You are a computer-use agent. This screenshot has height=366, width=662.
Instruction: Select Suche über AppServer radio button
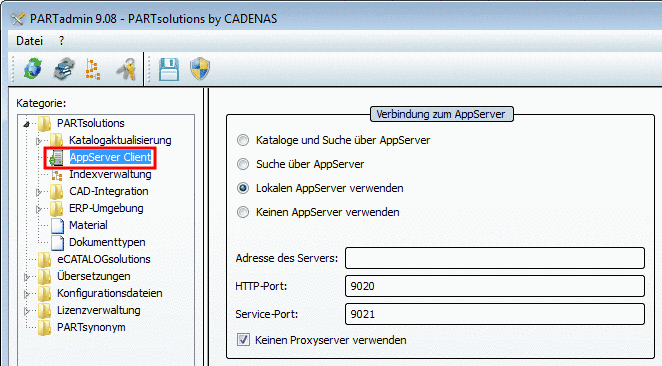coord(243,164)
